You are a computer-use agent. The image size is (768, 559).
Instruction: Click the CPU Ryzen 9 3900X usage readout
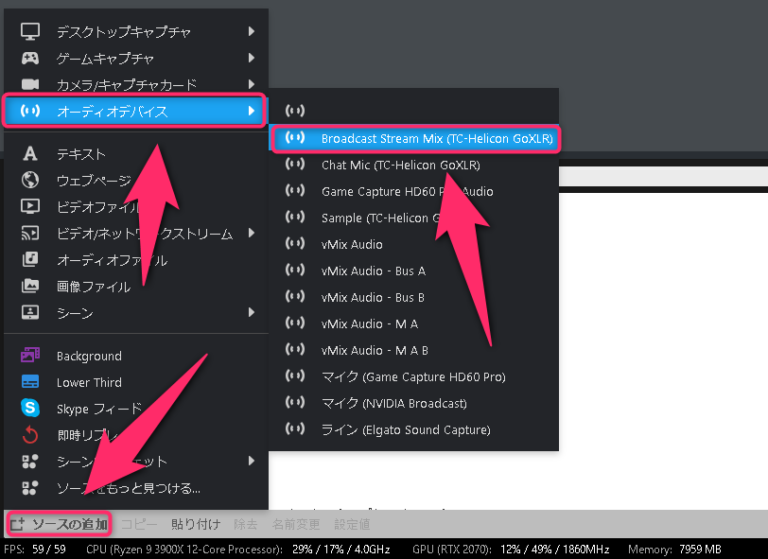tap(238, 549)
